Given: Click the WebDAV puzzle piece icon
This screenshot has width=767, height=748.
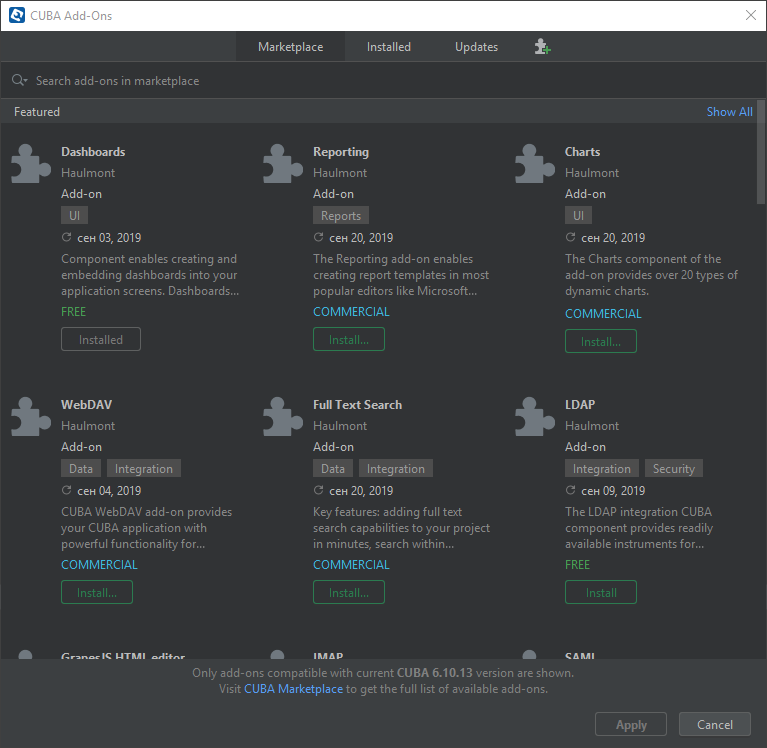Looking at the screenshot, I should click(31, 417).
